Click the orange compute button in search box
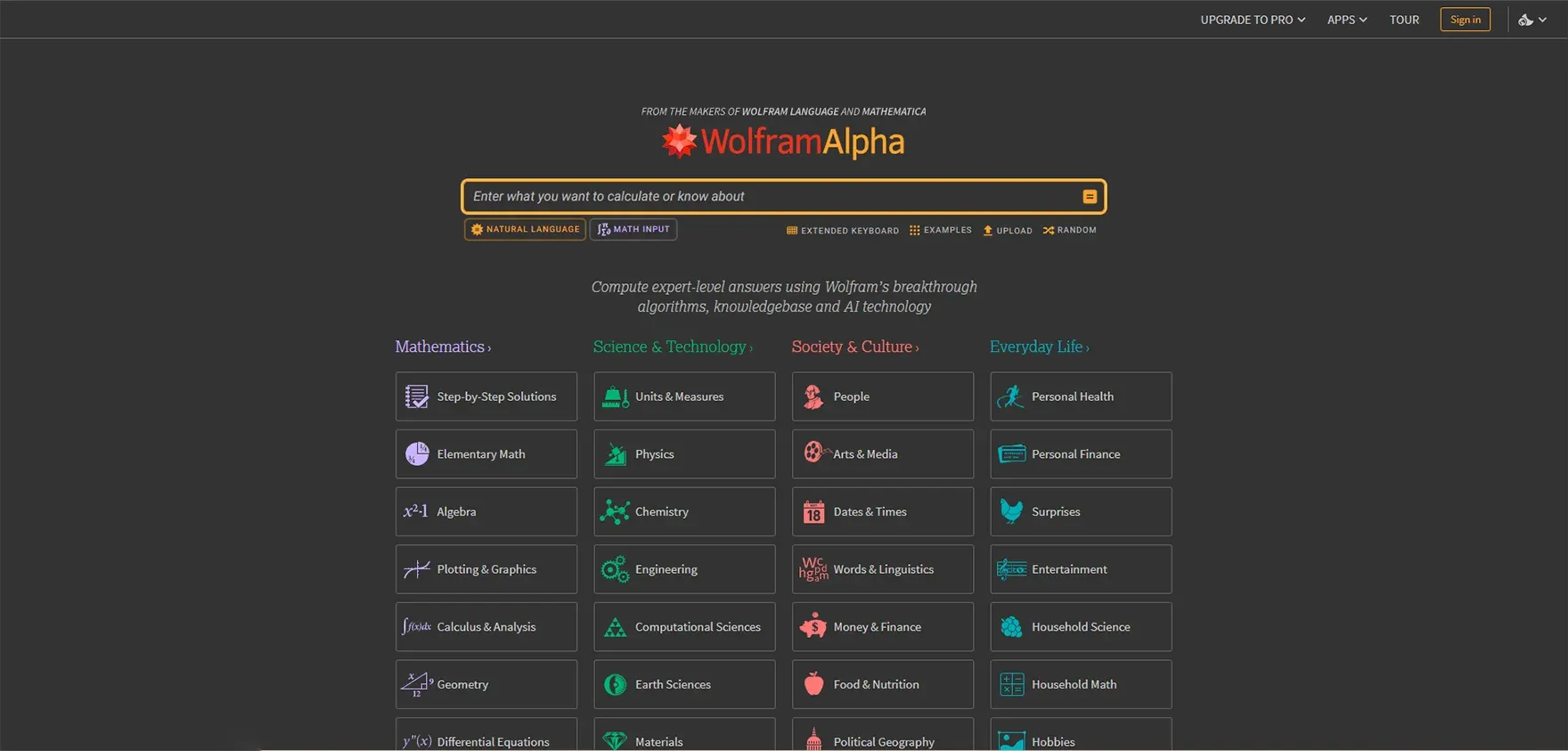The height and width of the screenshot is (751, 1568). pos(1089,196)
